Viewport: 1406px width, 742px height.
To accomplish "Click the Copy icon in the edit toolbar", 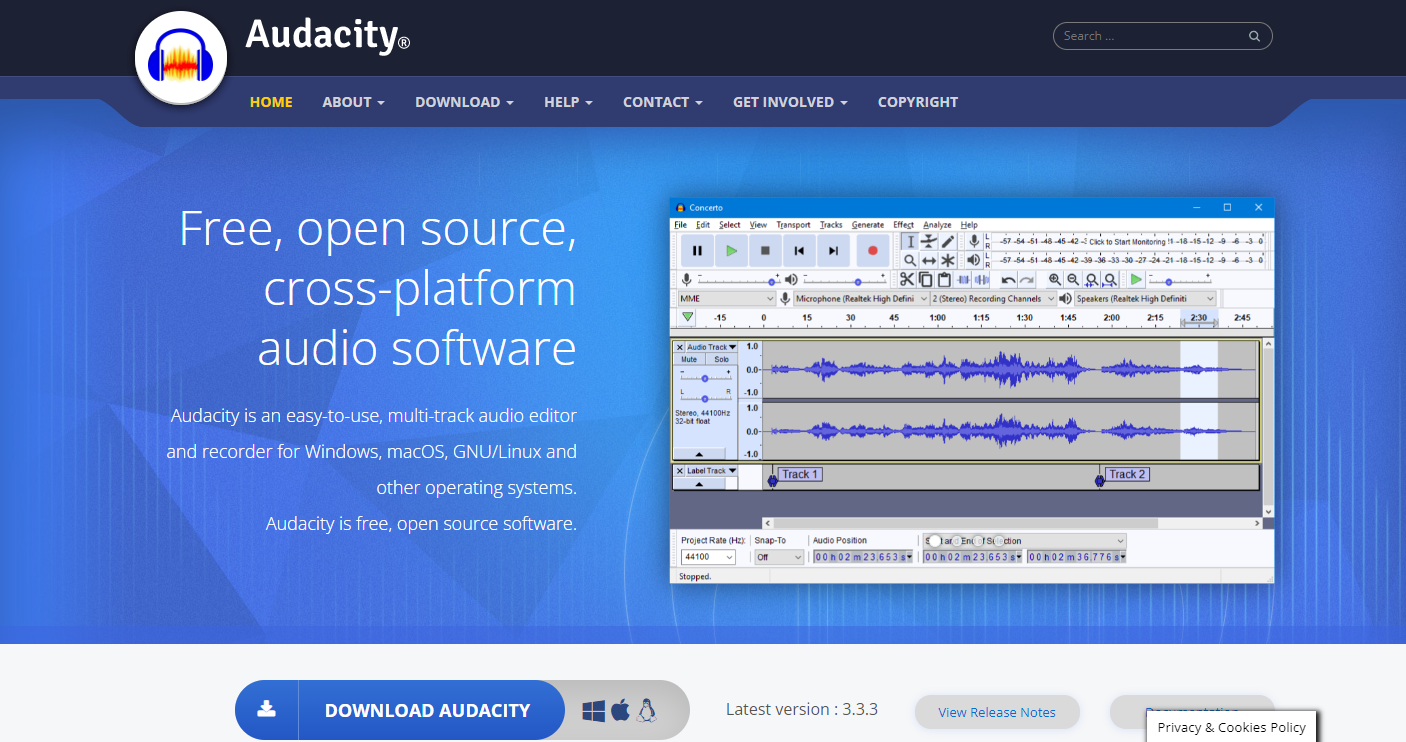I will (x=925, y=280).
